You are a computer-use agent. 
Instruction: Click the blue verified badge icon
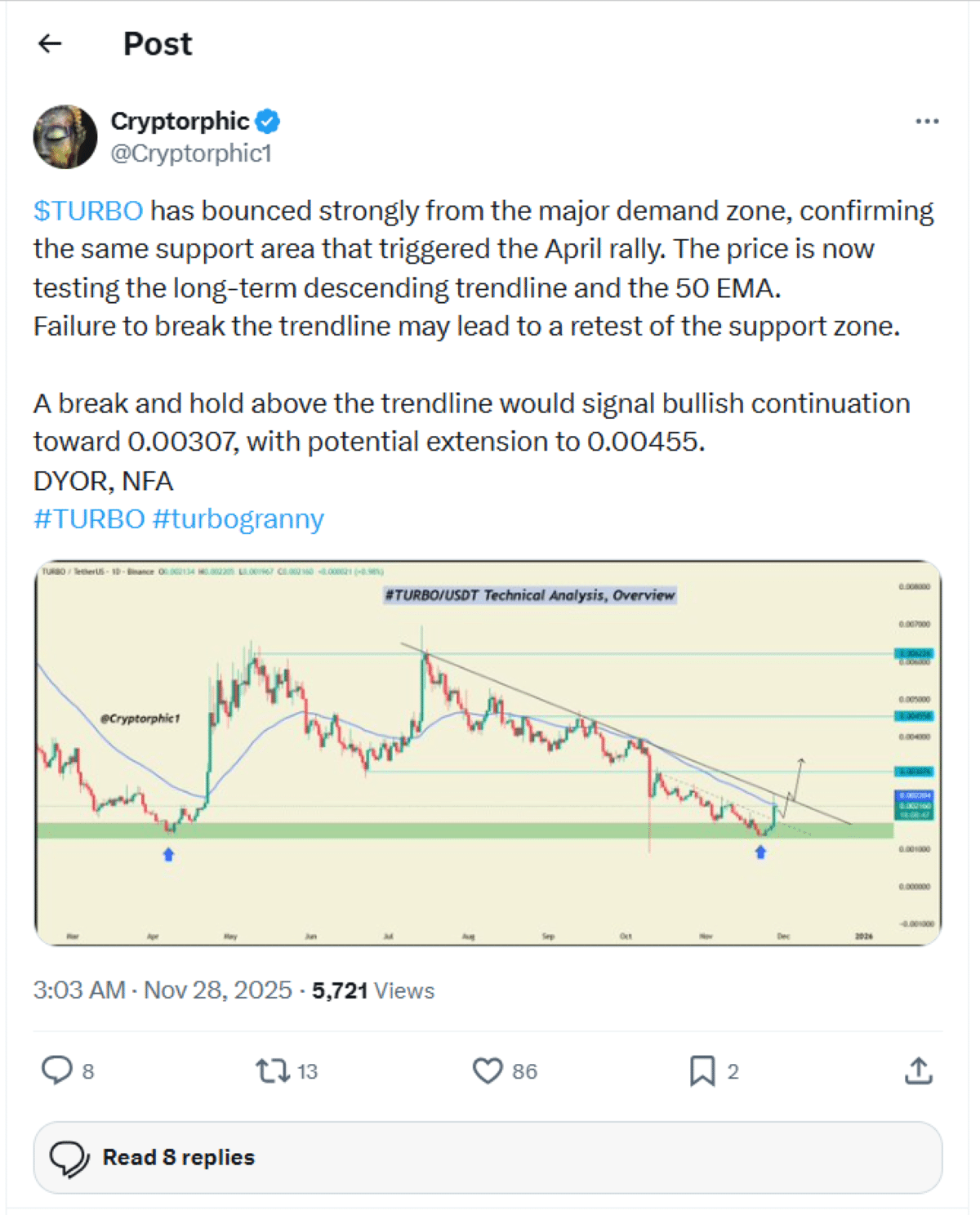[x=268, y=122]
